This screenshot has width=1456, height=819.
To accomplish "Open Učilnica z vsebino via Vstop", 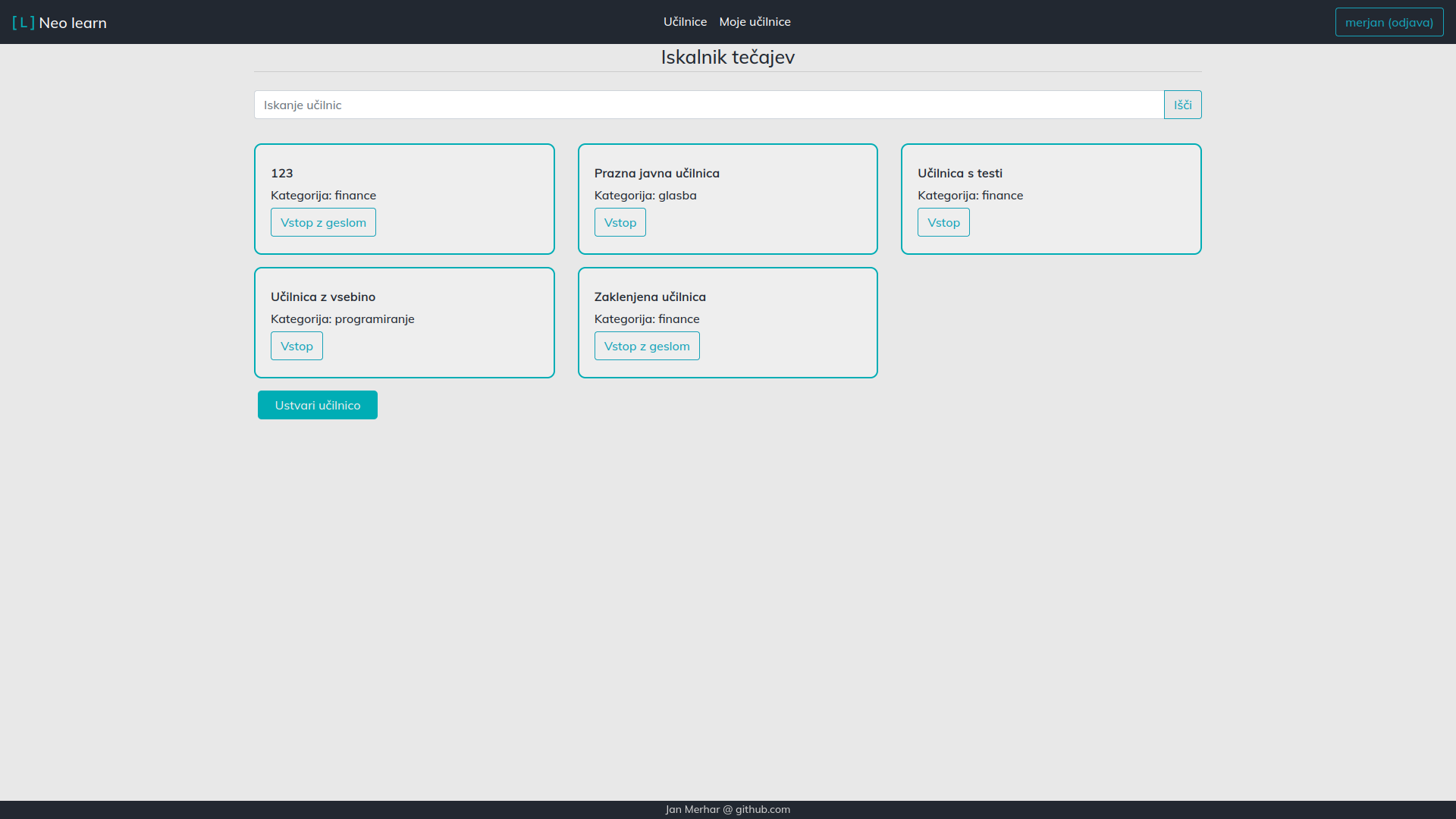I will 297,346.
